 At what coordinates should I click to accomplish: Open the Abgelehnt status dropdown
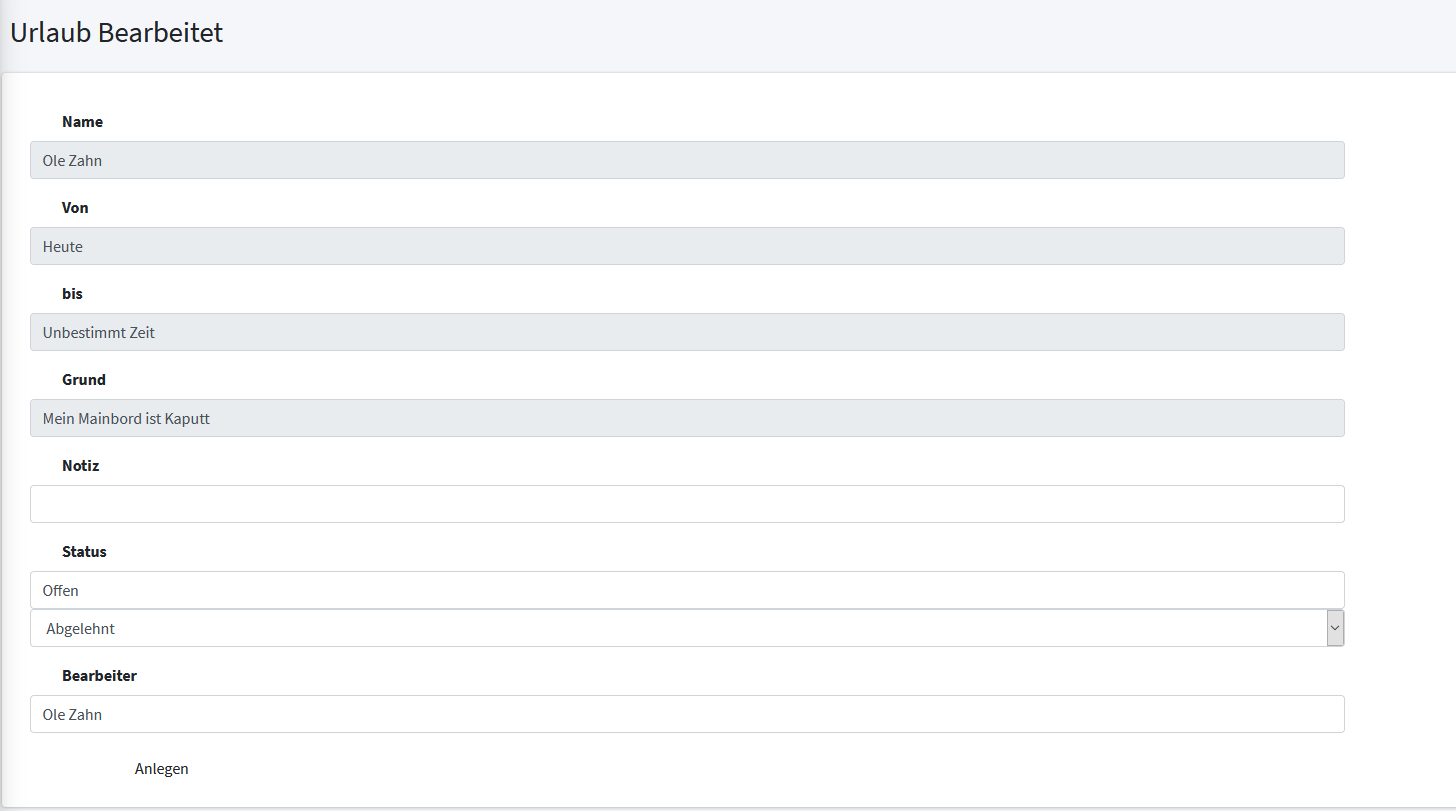coord(678,628)
